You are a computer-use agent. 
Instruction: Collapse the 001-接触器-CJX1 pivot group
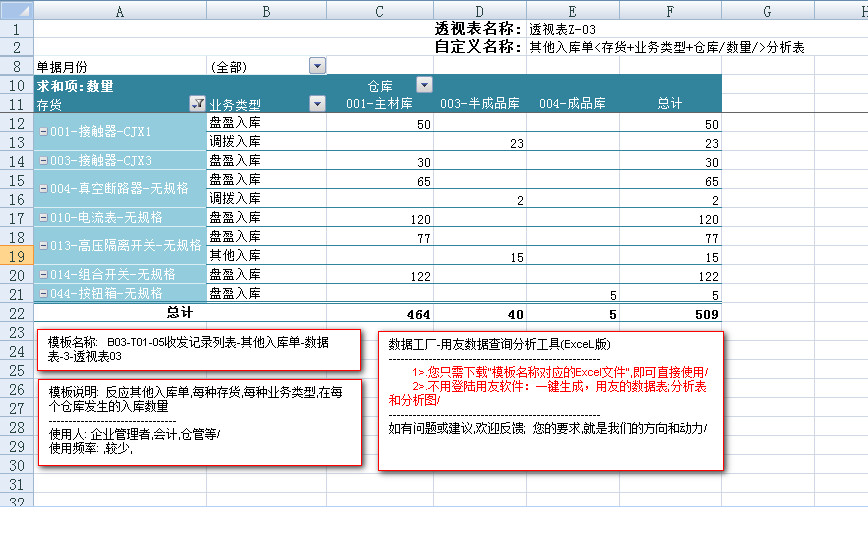point(42,132)
